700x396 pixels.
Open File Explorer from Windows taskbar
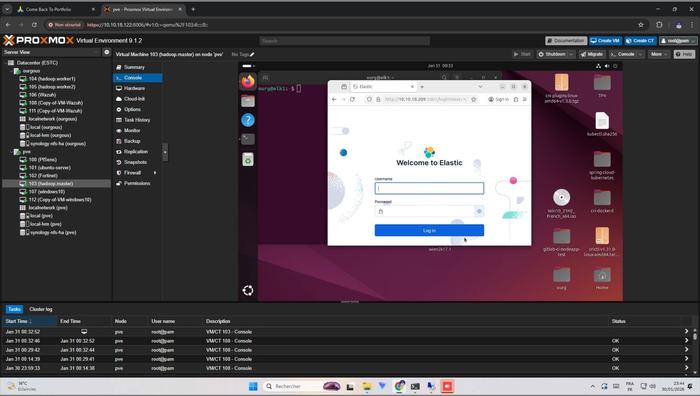(367, 386)
